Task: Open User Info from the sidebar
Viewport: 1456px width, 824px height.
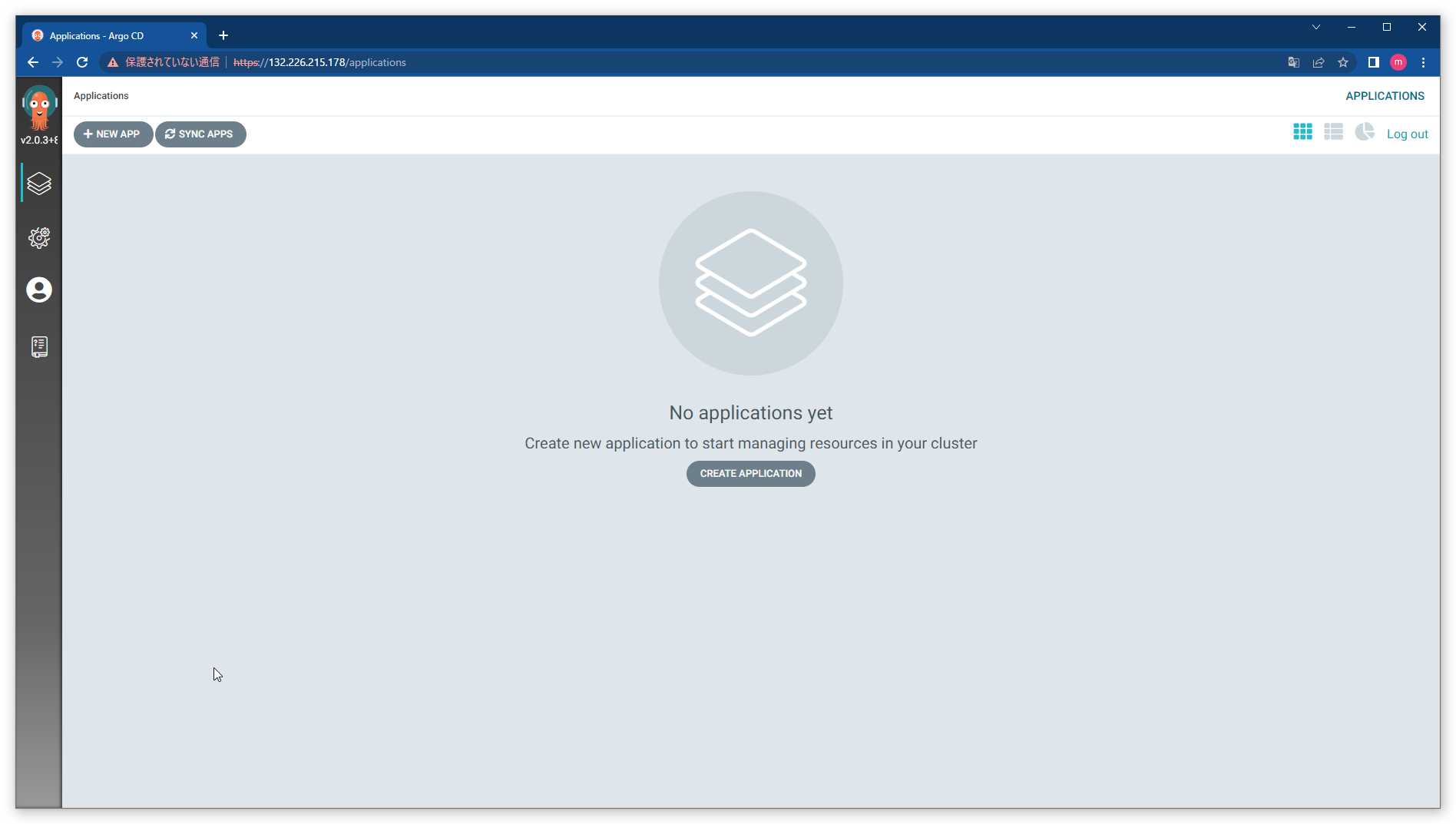Action: (x=38, y=290)
